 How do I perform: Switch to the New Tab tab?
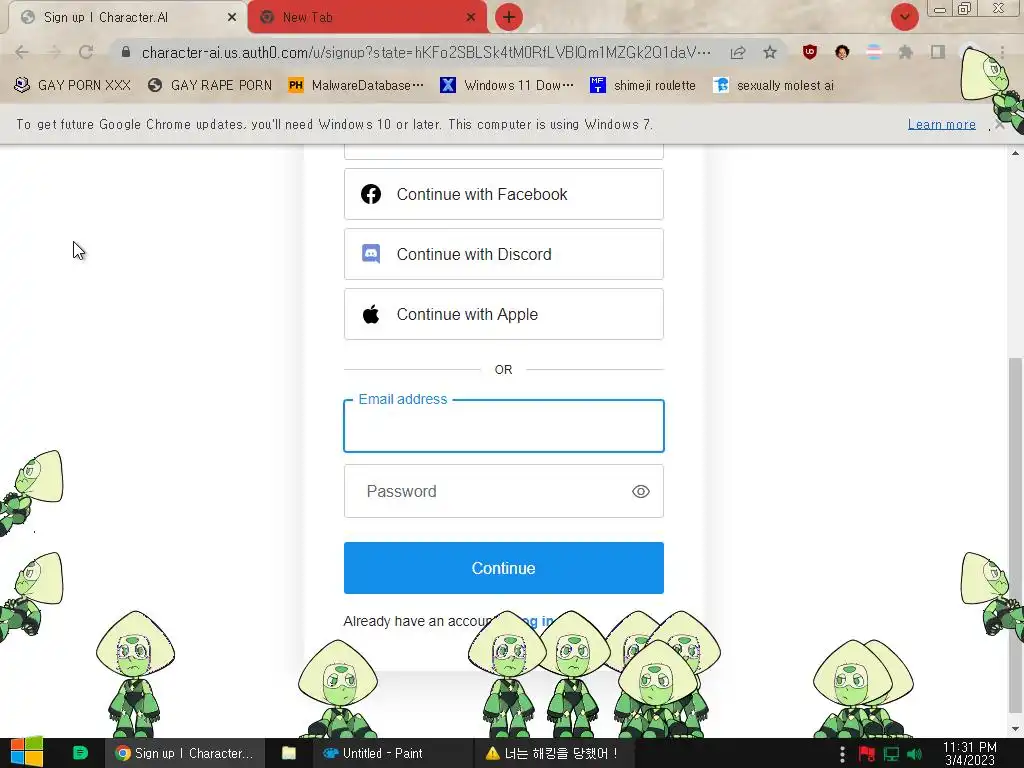367,17
